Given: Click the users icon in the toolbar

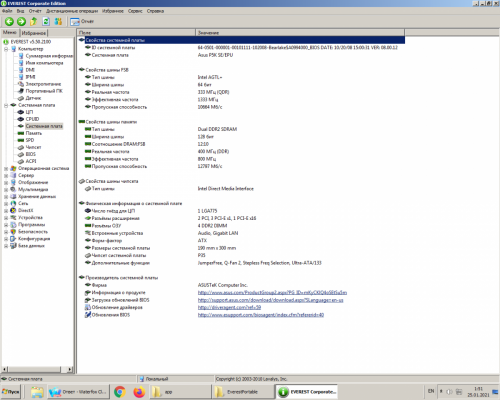Looking at the screenshot, I should [x=58, y=22].
